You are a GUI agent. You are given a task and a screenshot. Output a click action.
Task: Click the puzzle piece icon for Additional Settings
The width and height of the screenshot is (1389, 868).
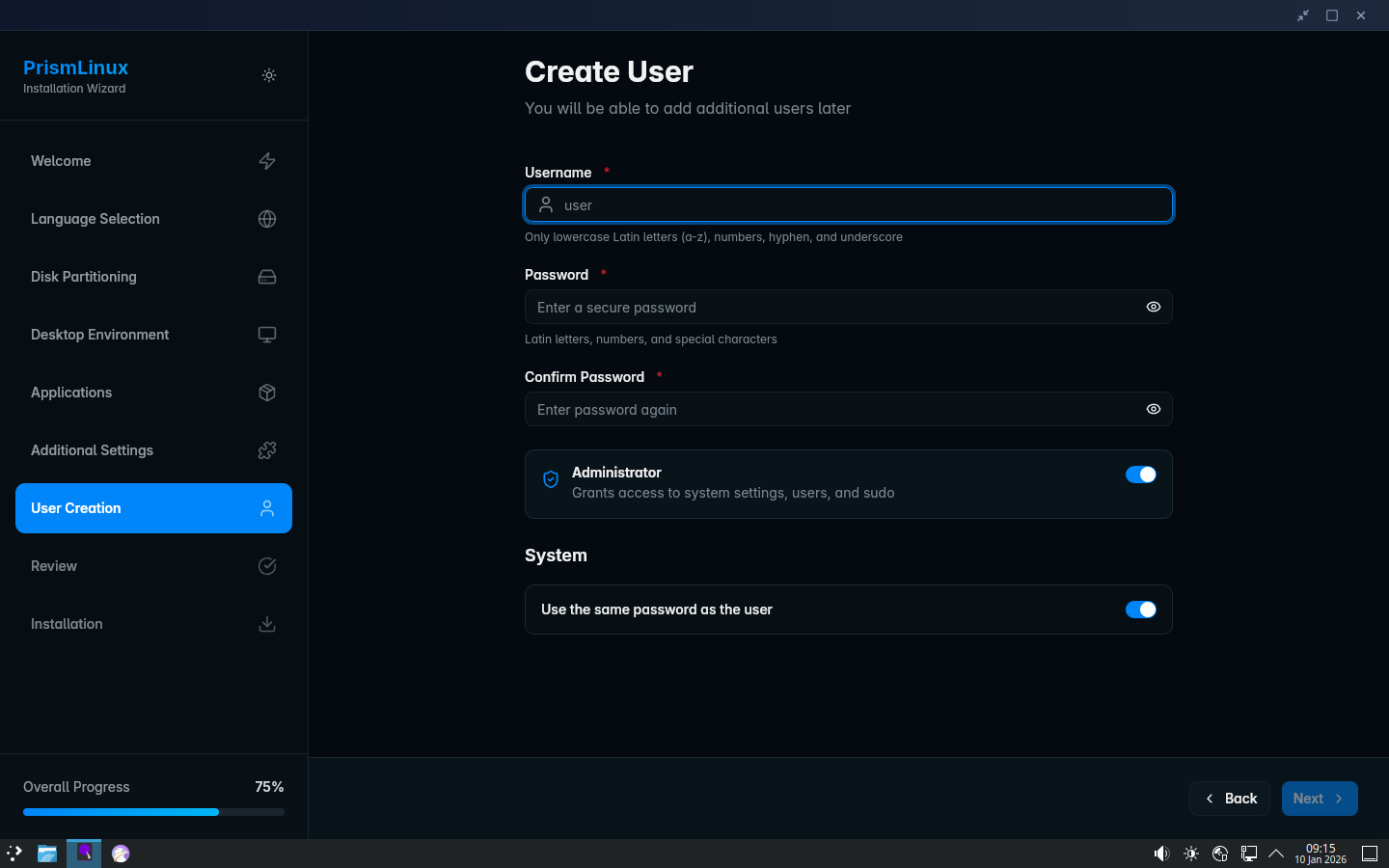point(267,450)
